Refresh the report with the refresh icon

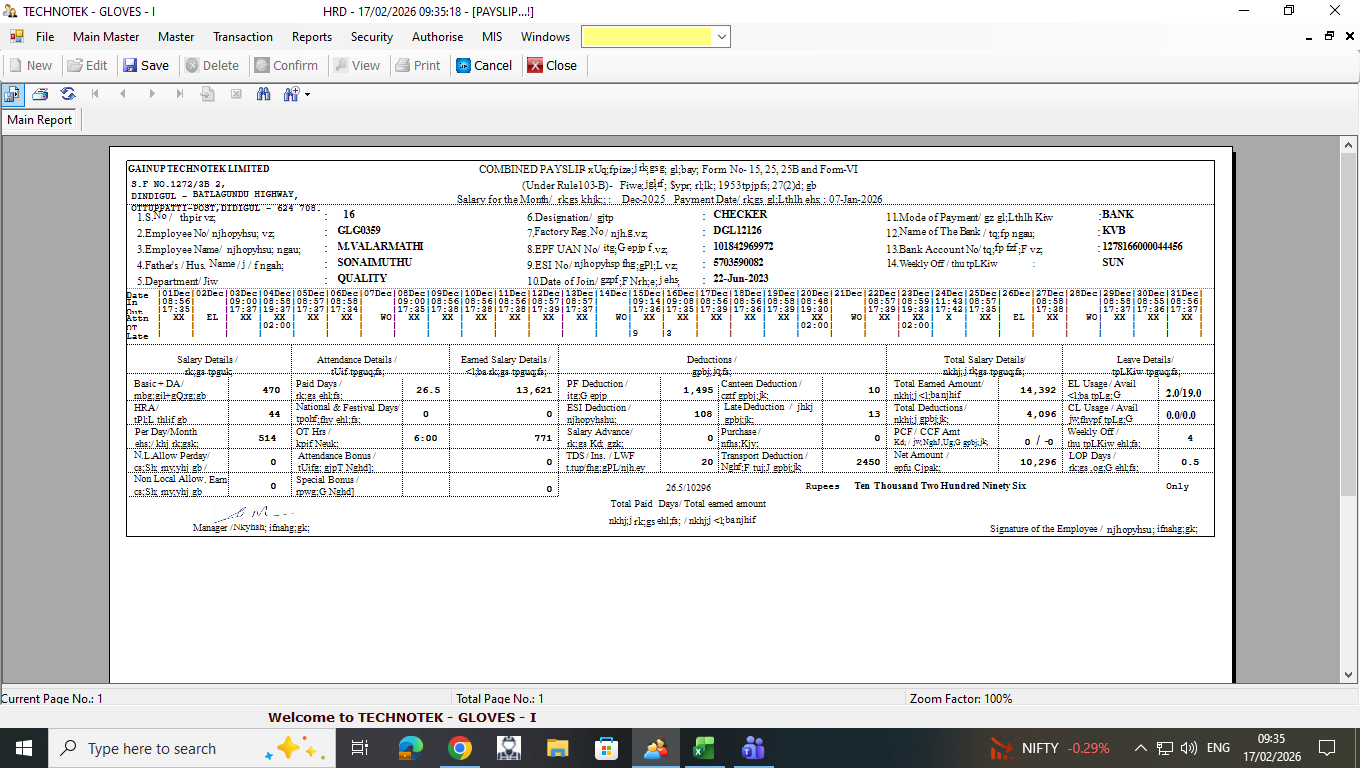tap(68, 94)
